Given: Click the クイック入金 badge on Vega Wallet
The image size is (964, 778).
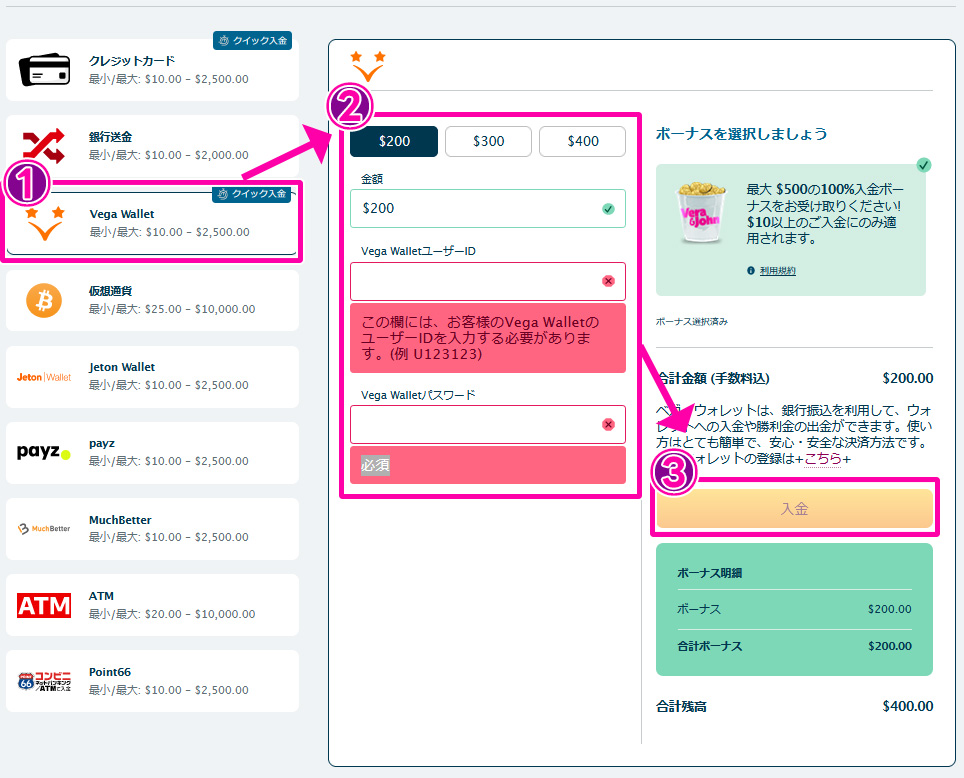Looking at the screenshot, I should (x=251, y=194).
